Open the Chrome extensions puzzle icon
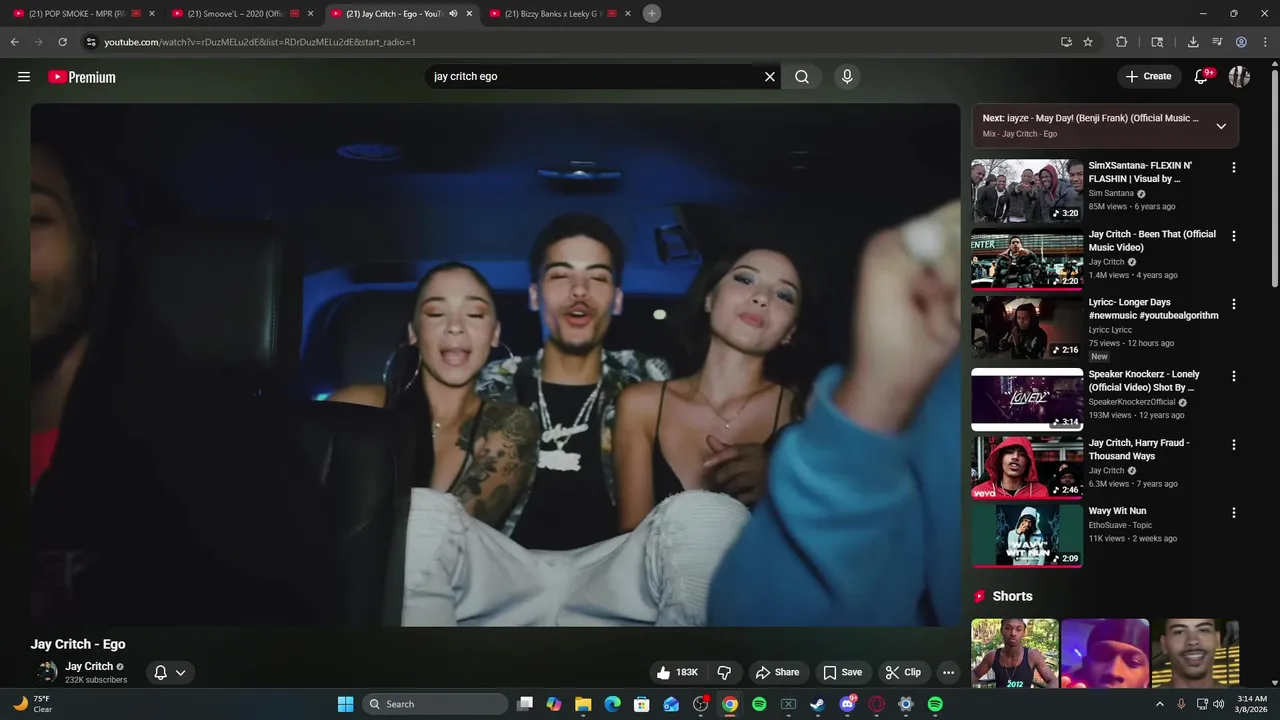The height and width of the screenshot is (720, 1280). 1122,42
